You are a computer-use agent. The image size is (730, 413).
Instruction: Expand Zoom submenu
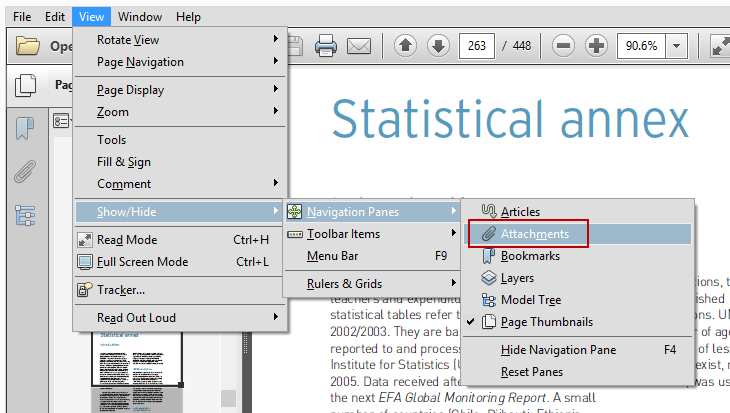pos(181,112)
